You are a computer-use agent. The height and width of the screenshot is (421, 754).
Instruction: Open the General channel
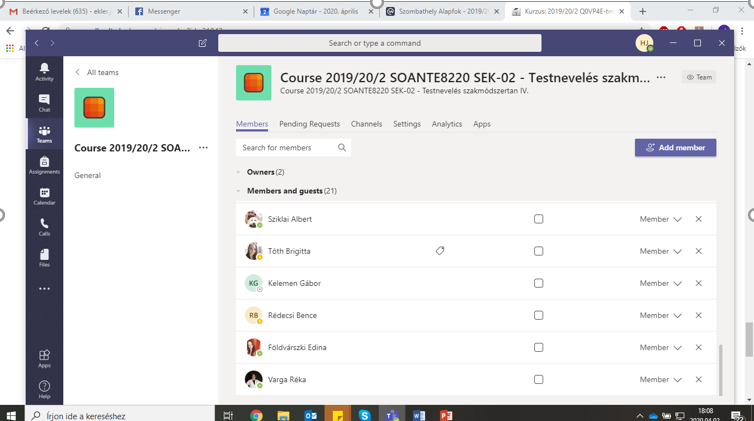[88, 175]
